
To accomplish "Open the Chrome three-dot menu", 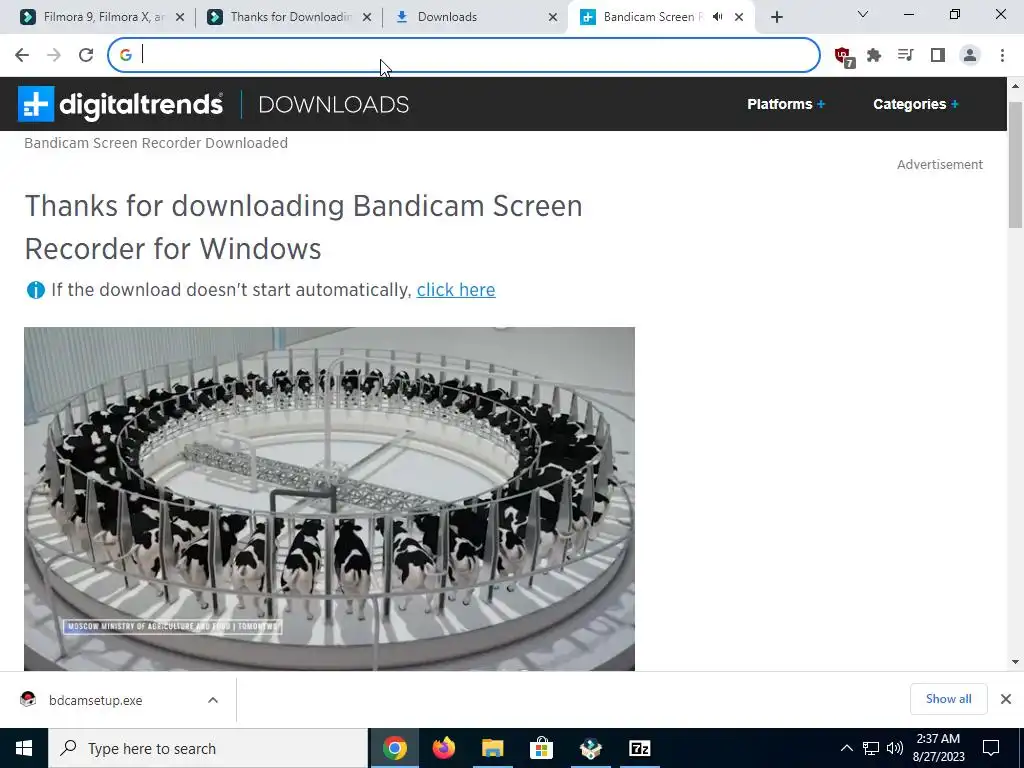I will coord(1002,55).
